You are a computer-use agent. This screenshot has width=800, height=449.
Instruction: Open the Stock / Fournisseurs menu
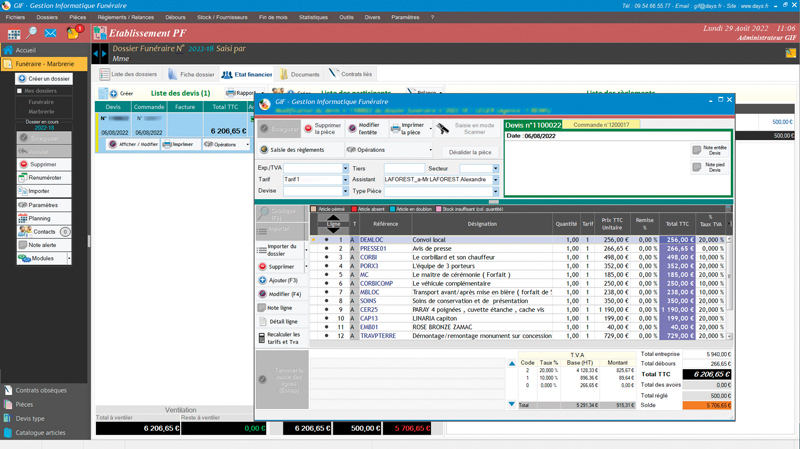coord(222,17)
